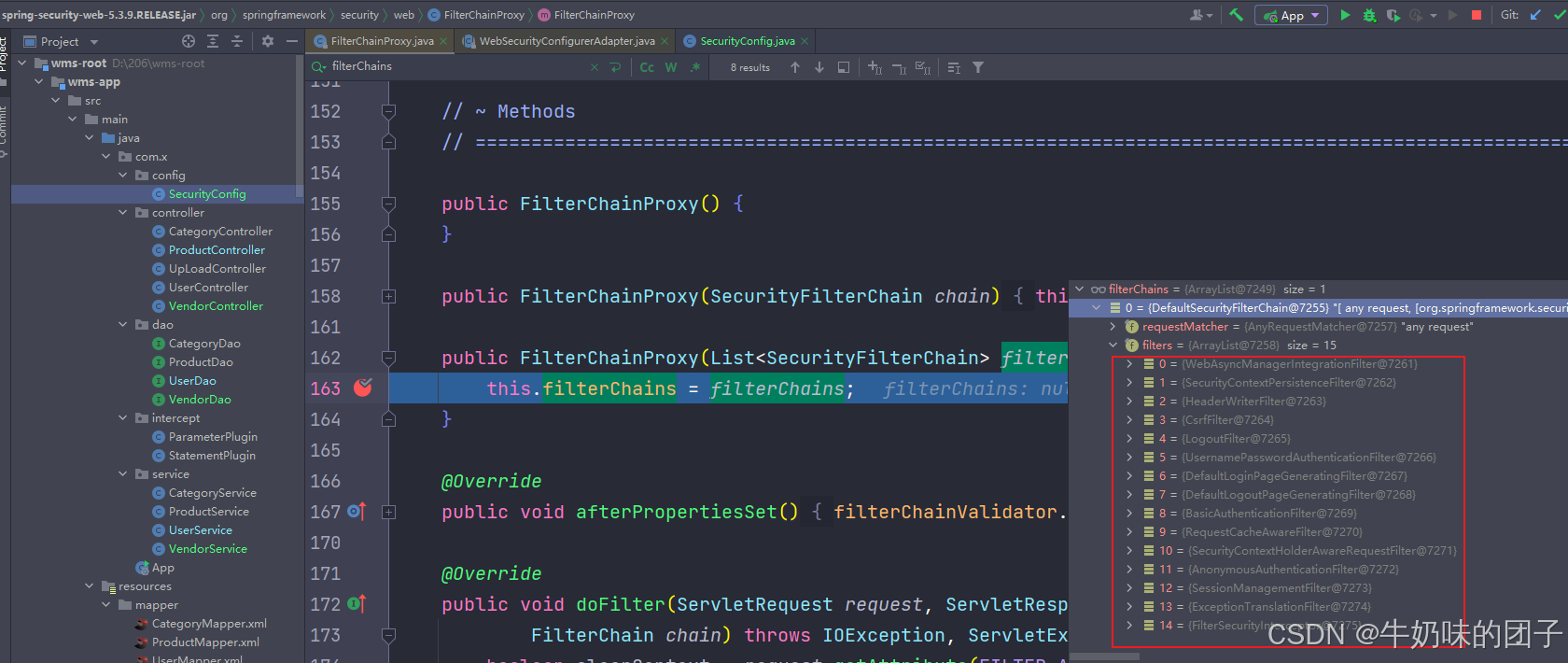The image size is (1568, 663).
Task: Expand all nodes in Project panel
Action: tap(213, 41)
